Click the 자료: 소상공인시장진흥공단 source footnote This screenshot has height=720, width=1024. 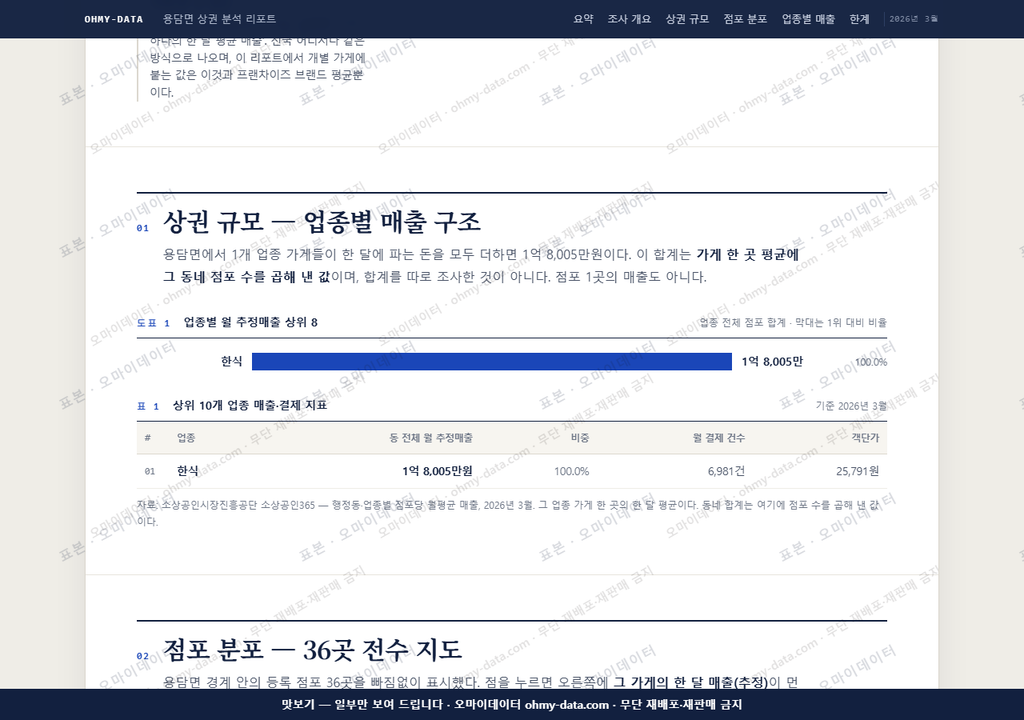(x=508, y=513)
